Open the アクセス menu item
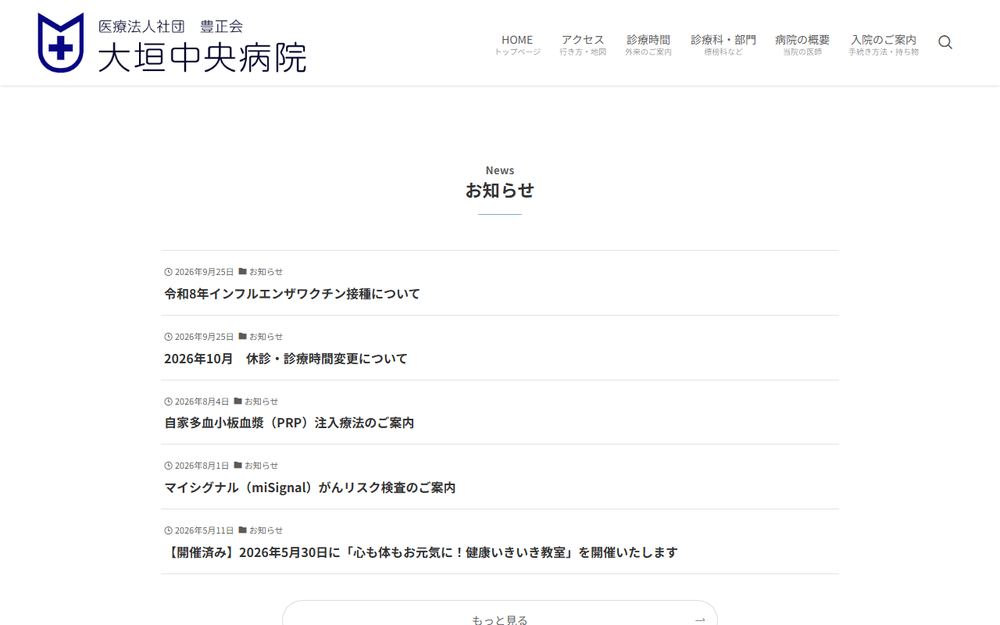The width and height of the screenshot is (1000, 625). coord(582,44)
